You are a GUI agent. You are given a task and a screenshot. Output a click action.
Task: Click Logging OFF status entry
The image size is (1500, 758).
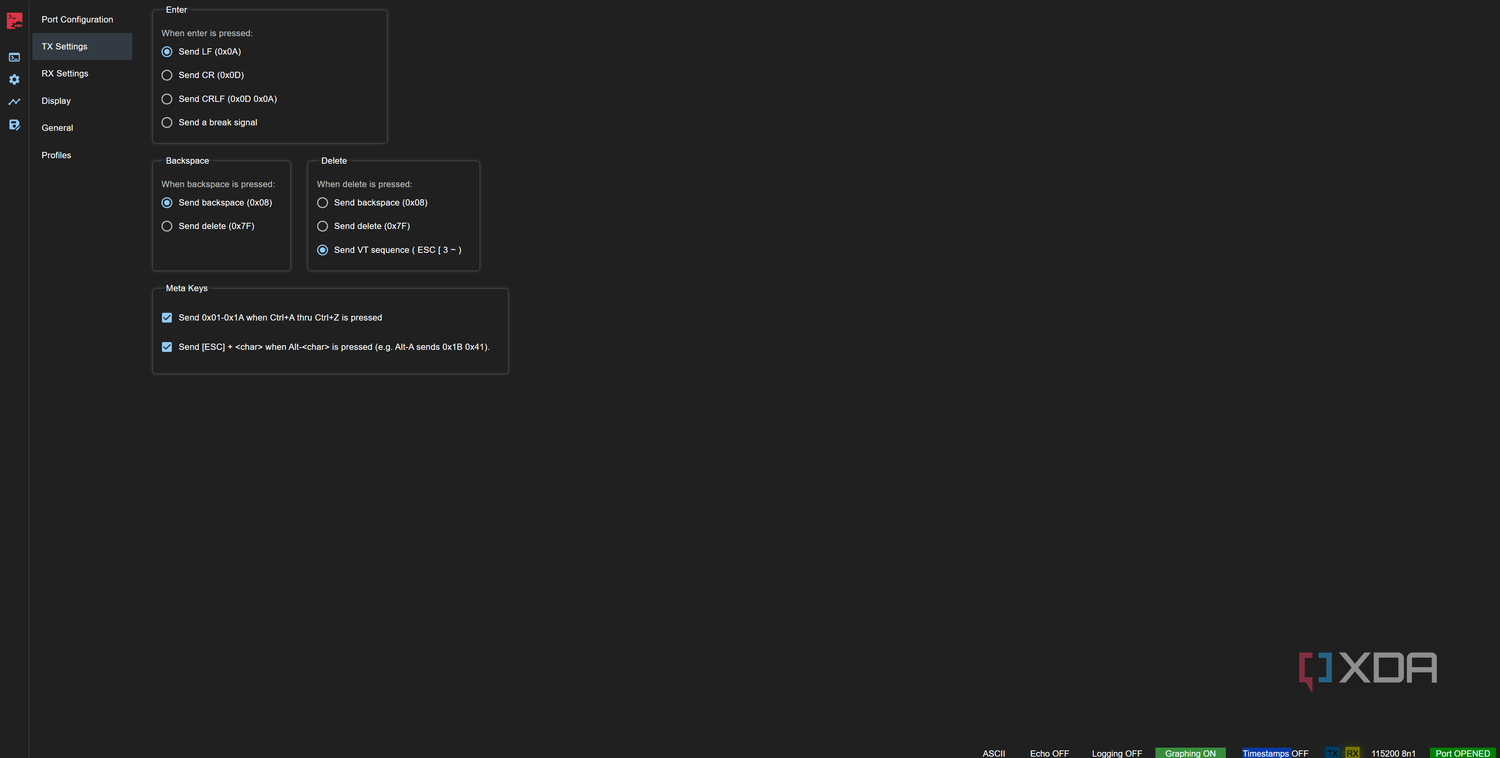coord(1117,753)
